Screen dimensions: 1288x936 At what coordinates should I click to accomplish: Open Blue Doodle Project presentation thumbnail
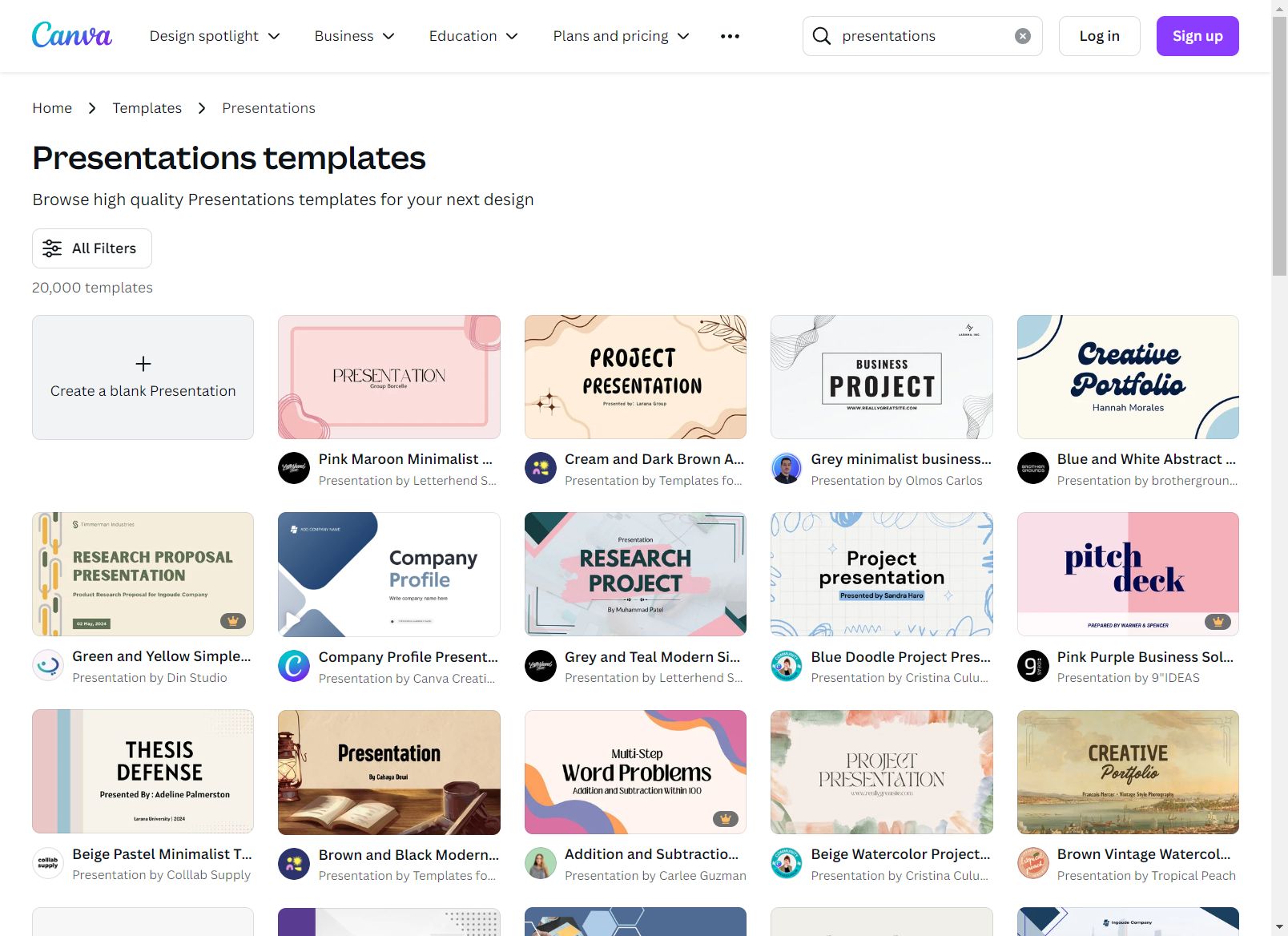pos(882,575)
